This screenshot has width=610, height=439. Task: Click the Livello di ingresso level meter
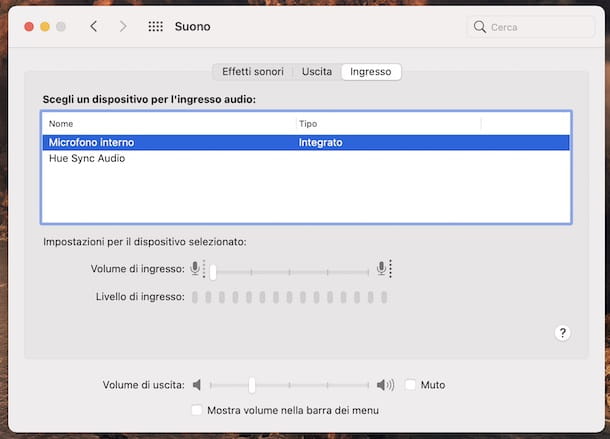[x=289, y=297]
